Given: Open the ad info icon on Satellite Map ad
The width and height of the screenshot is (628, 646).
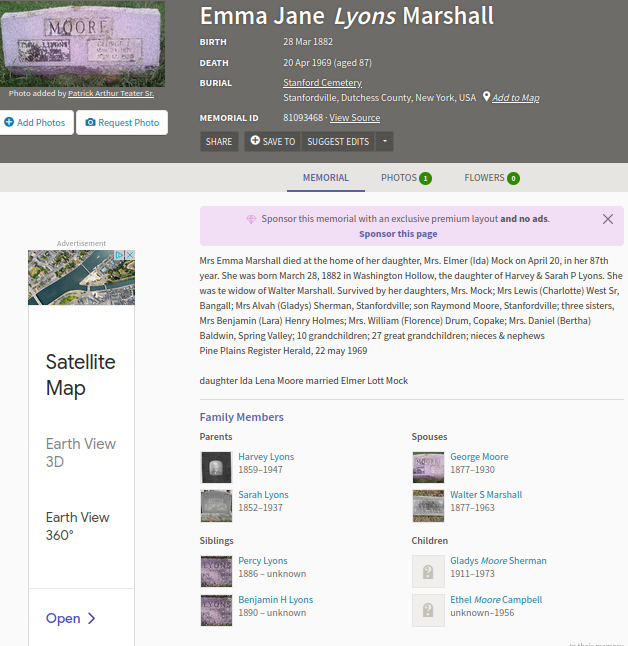Looking at the screenshot, I should pos(119,256).
